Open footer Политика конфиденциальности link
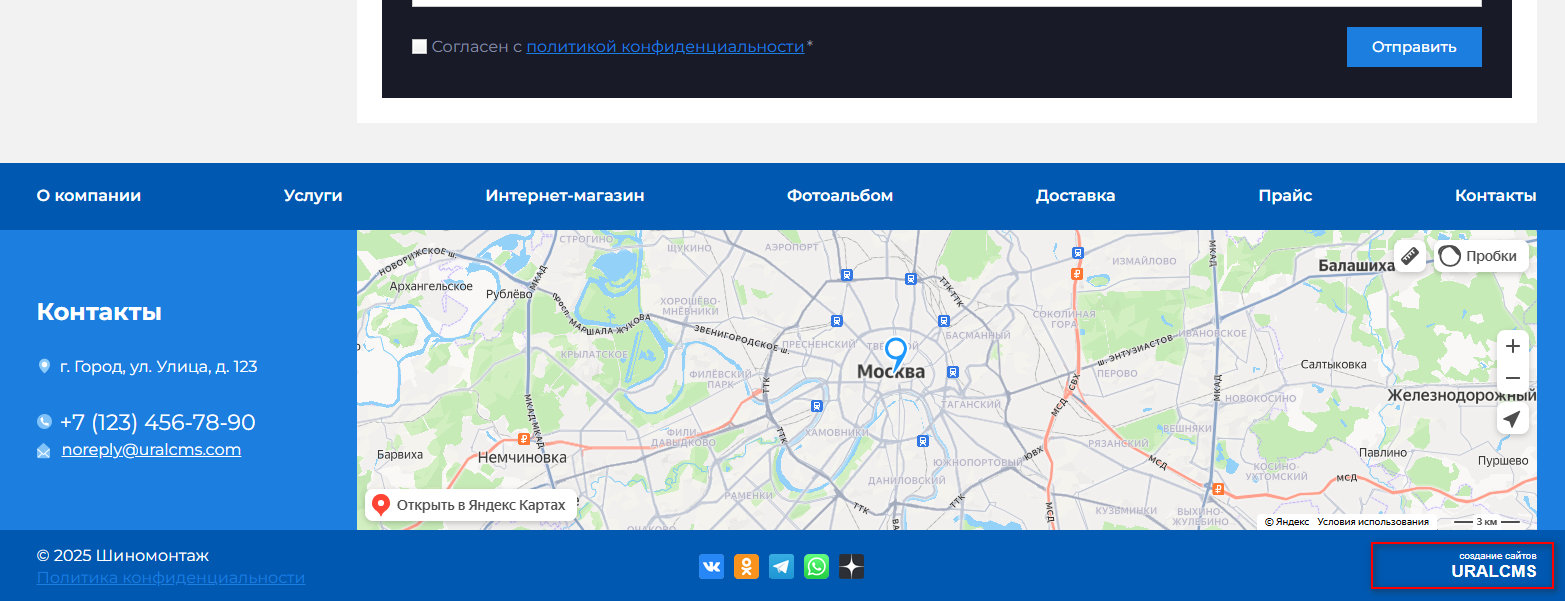Screen dimensions: 1565x601 point(171,578)
